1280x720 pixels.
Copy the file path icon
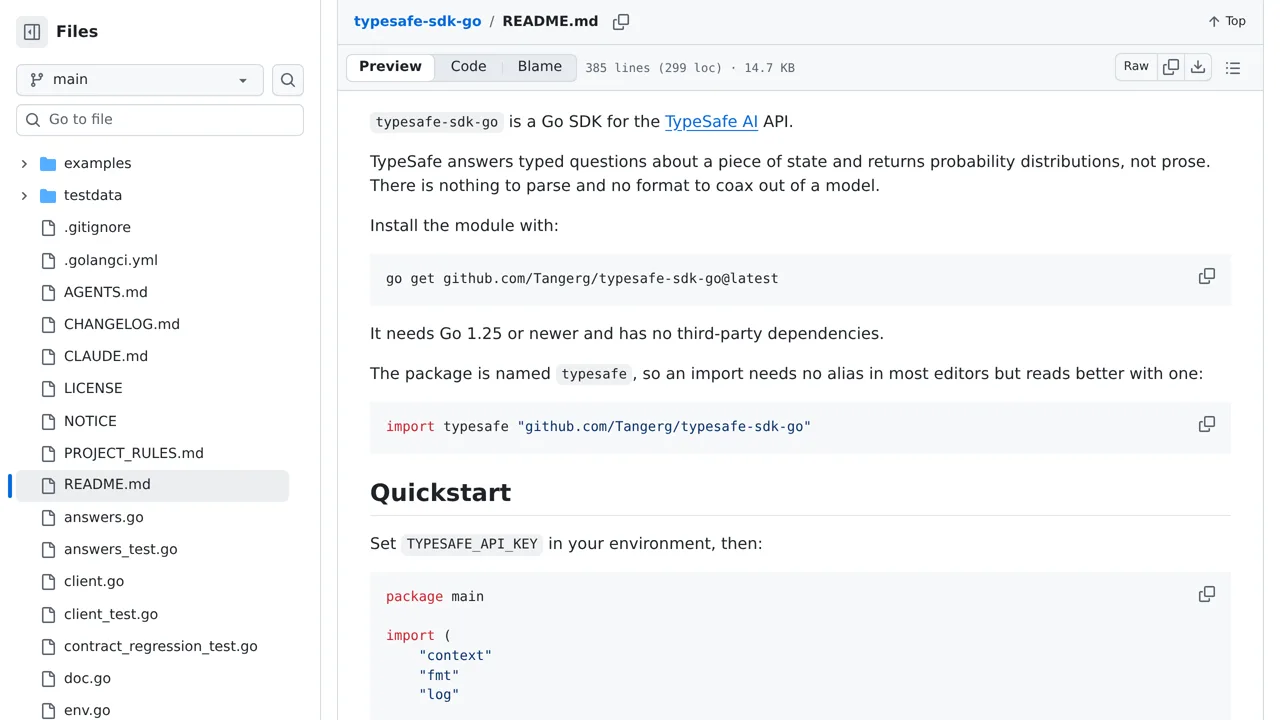[x=621, y=22]
